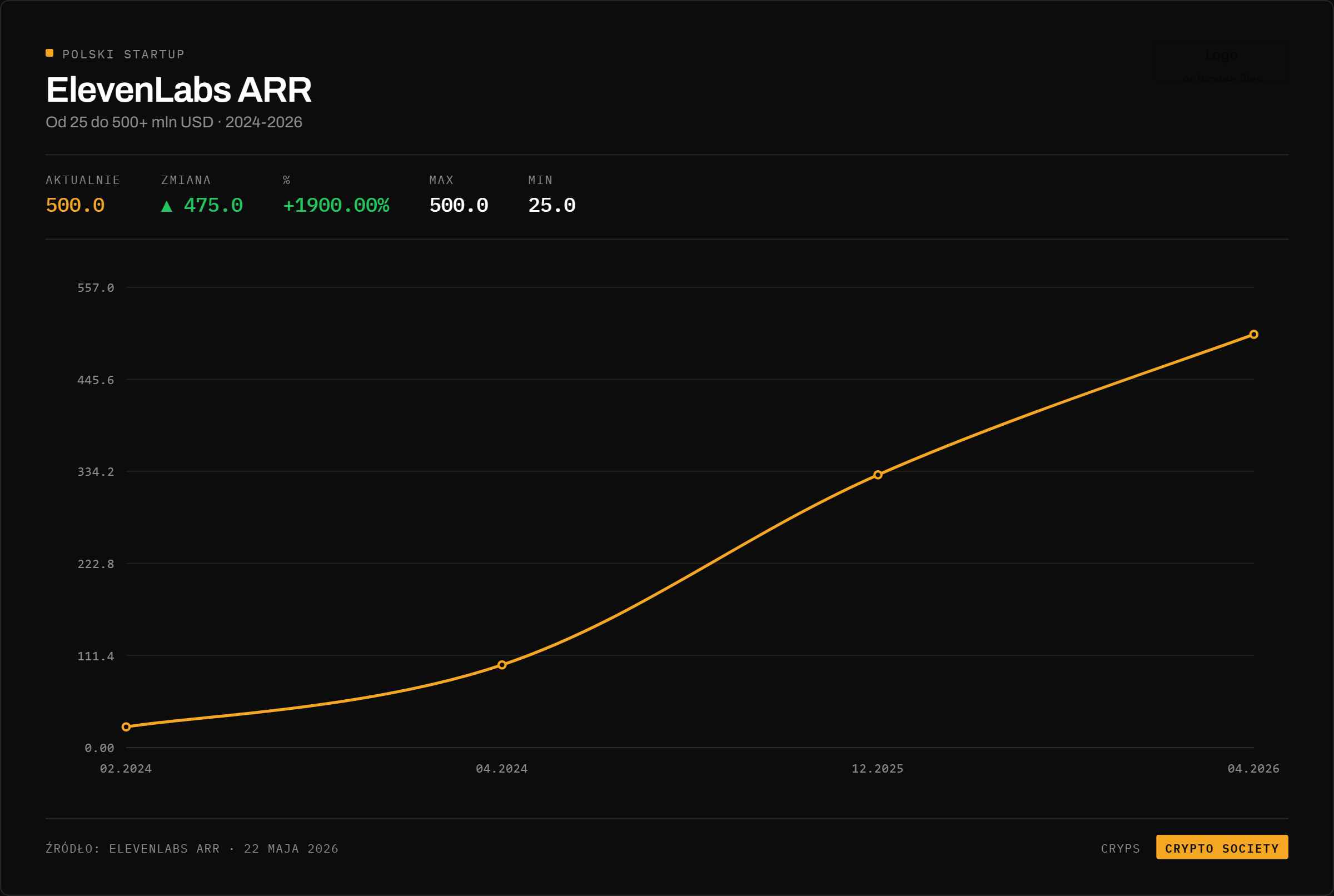Click the MIN header label
Image resolution: width=1334 pixels, height=896 pixels.
[540, 180]
